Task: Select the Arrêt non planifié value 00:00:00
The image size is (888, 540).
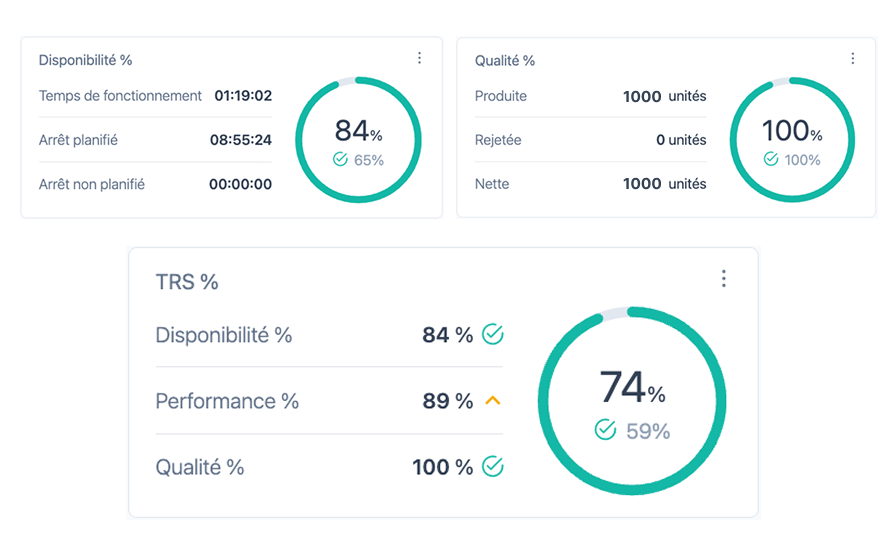Action: 240,184
